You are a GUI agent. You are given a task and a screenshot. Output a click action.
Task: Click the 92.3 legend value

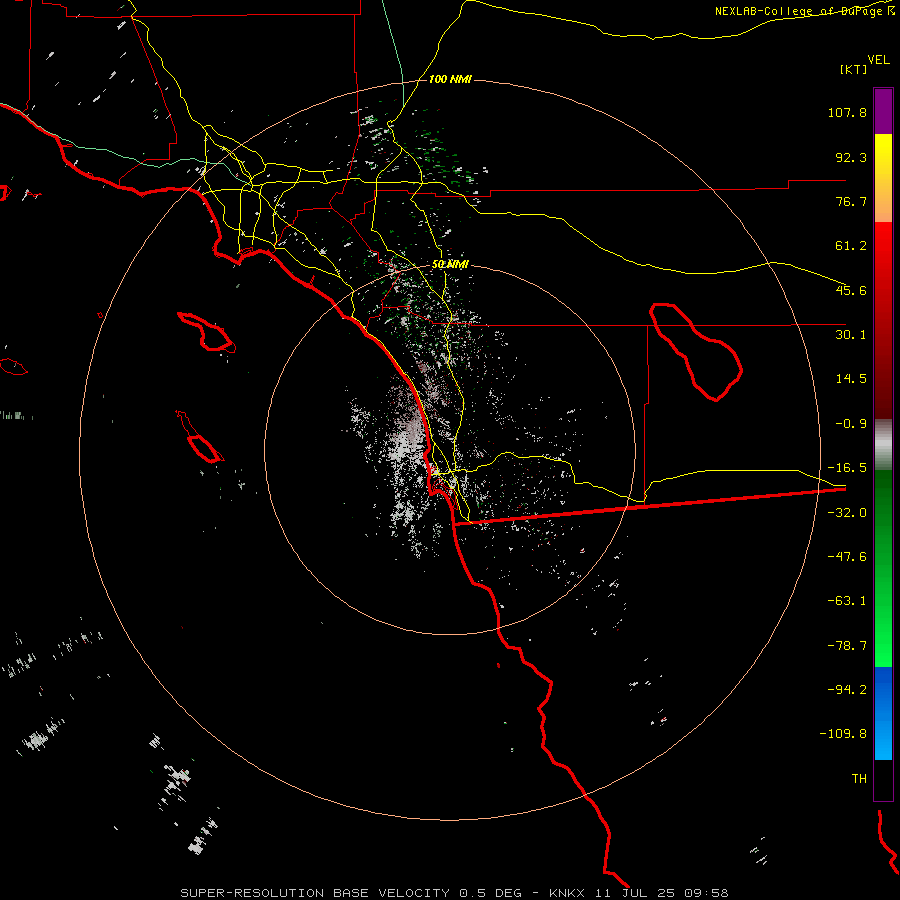pyautogui.click(x=851, y=157)
